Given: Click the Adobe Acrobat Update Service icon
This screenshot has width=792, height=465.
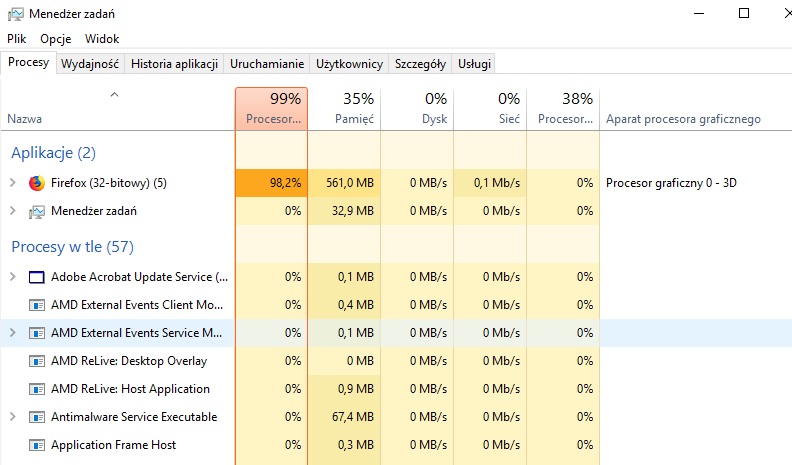Looking at the screenshot, I should [36, 277].
